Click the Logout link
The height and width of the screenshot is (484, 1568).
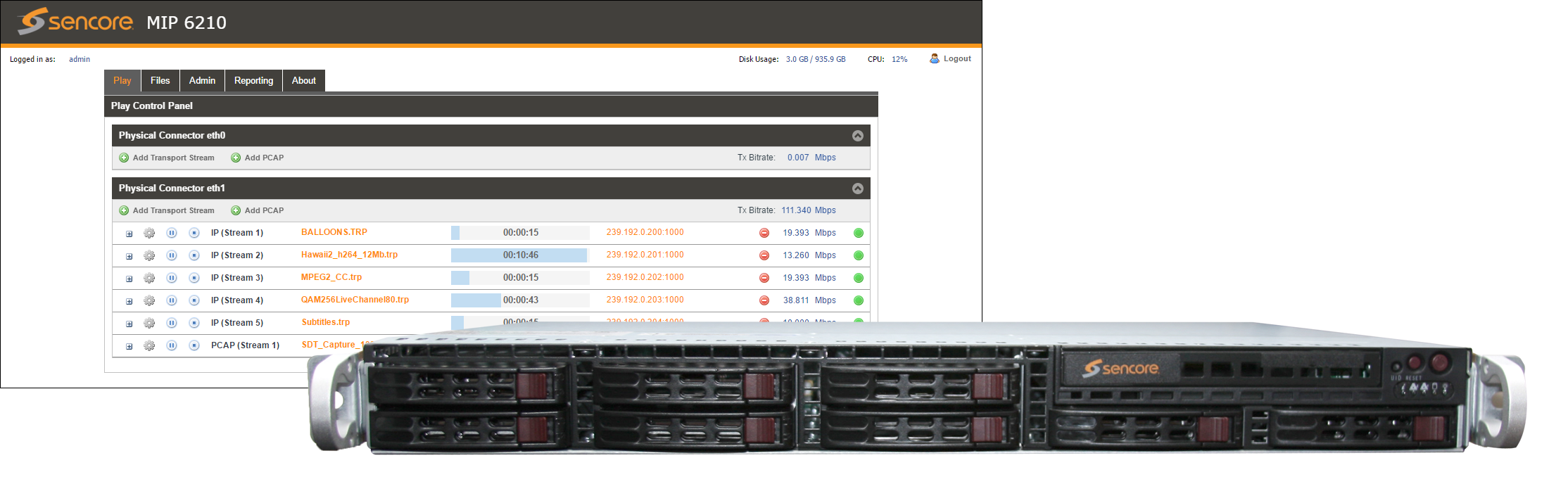950,59
